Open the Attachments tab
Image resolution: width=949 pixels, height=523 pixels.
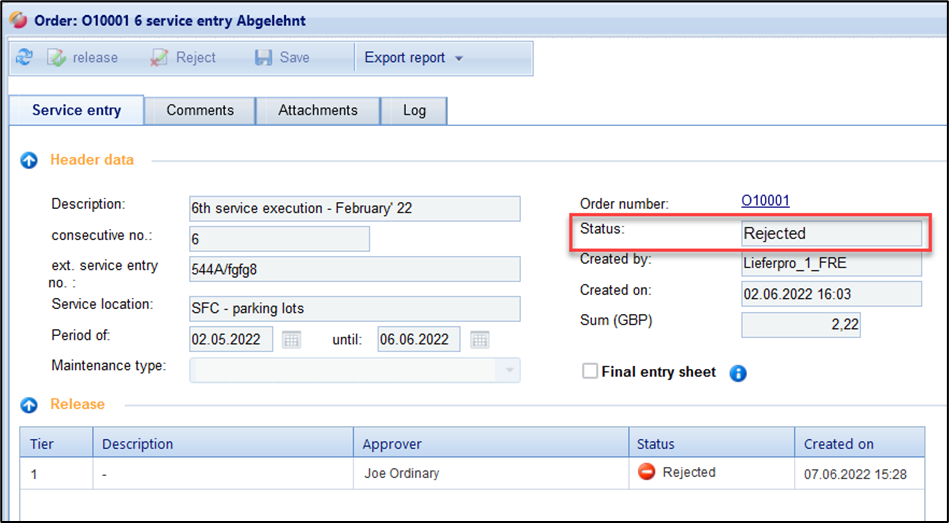(x=317, y=110)
